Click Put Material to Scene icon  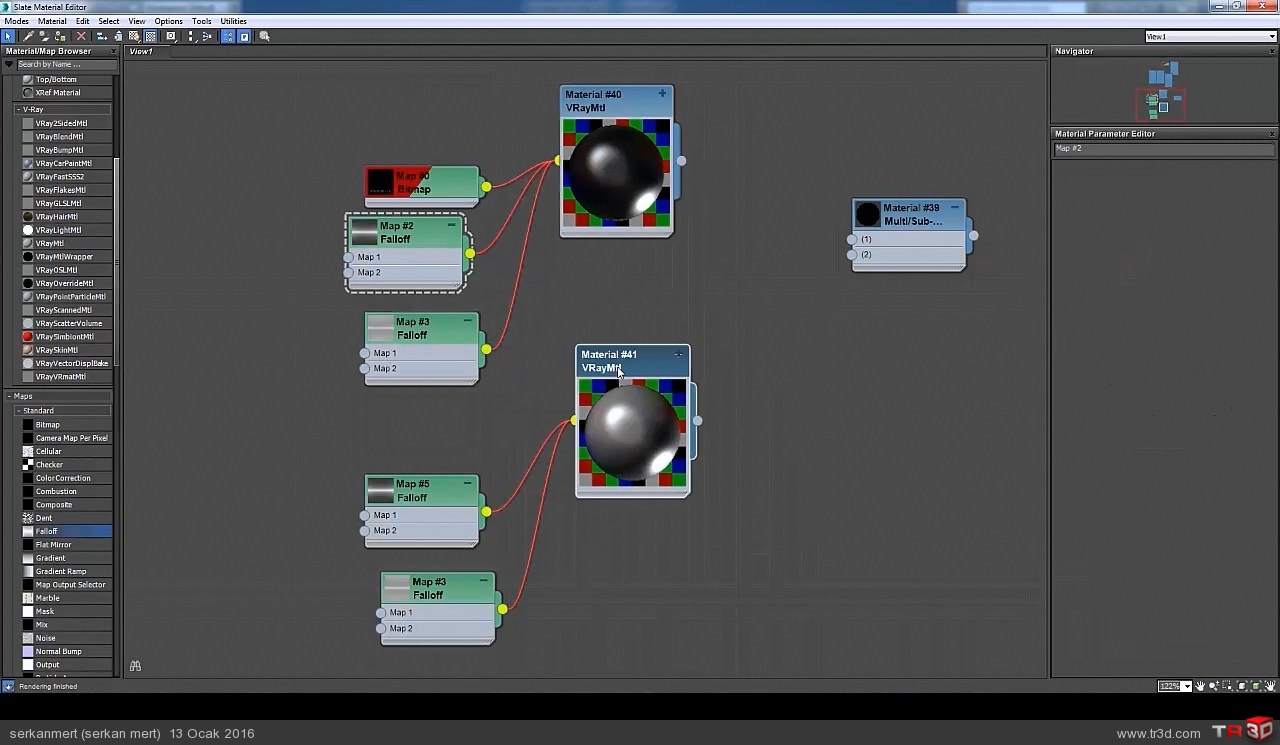45,36
